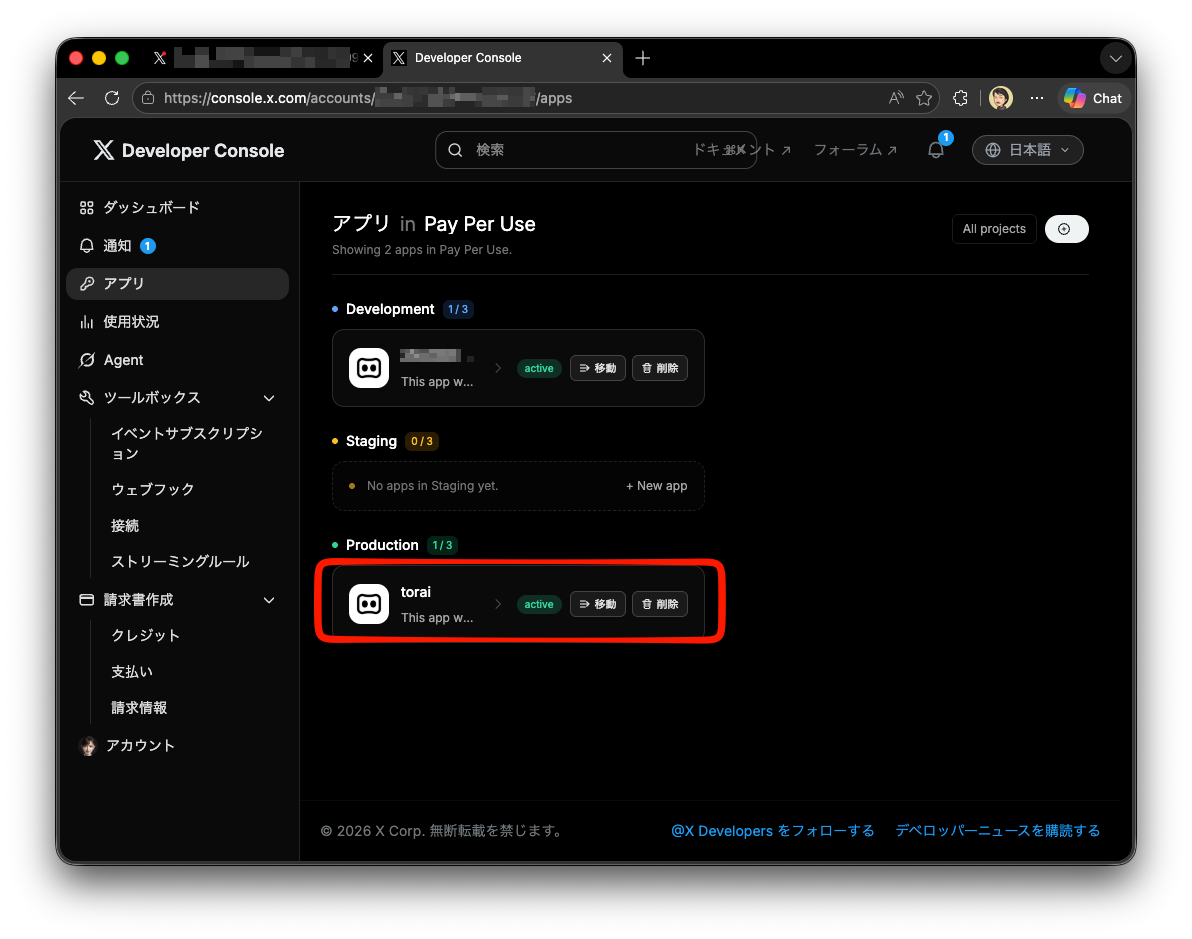Image resolution: width=1192 pixels, height=939 pixels.
Task: Open the Copilot Chat button
Action: click(x=1093, y=98)
